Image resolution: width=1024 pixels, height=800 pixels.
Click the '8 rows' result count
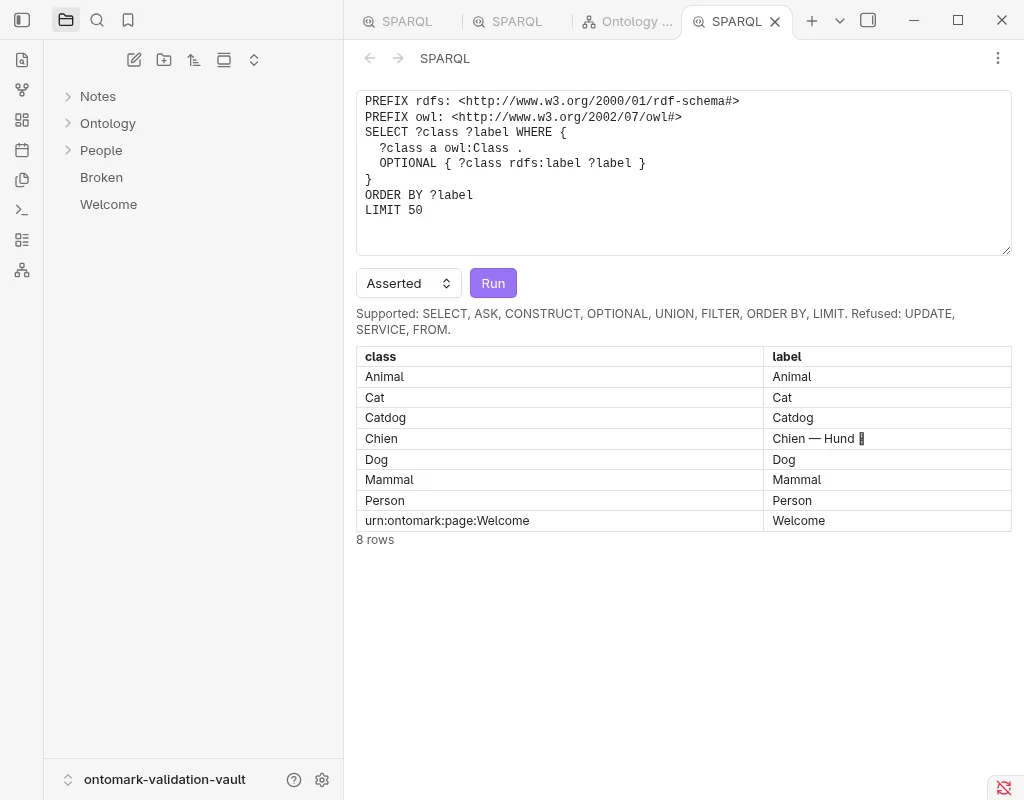(x=375, y=540)
